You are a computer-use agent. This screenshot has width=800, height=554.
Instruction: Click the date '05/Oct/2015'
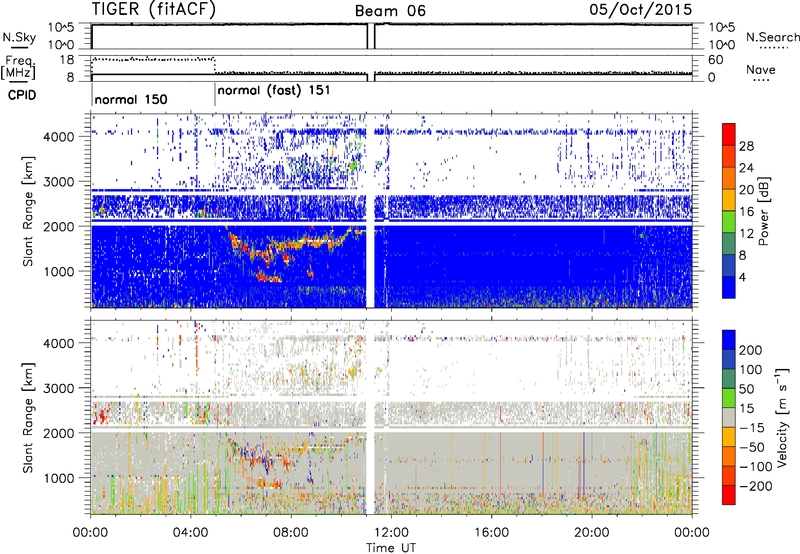click(641, 10)
